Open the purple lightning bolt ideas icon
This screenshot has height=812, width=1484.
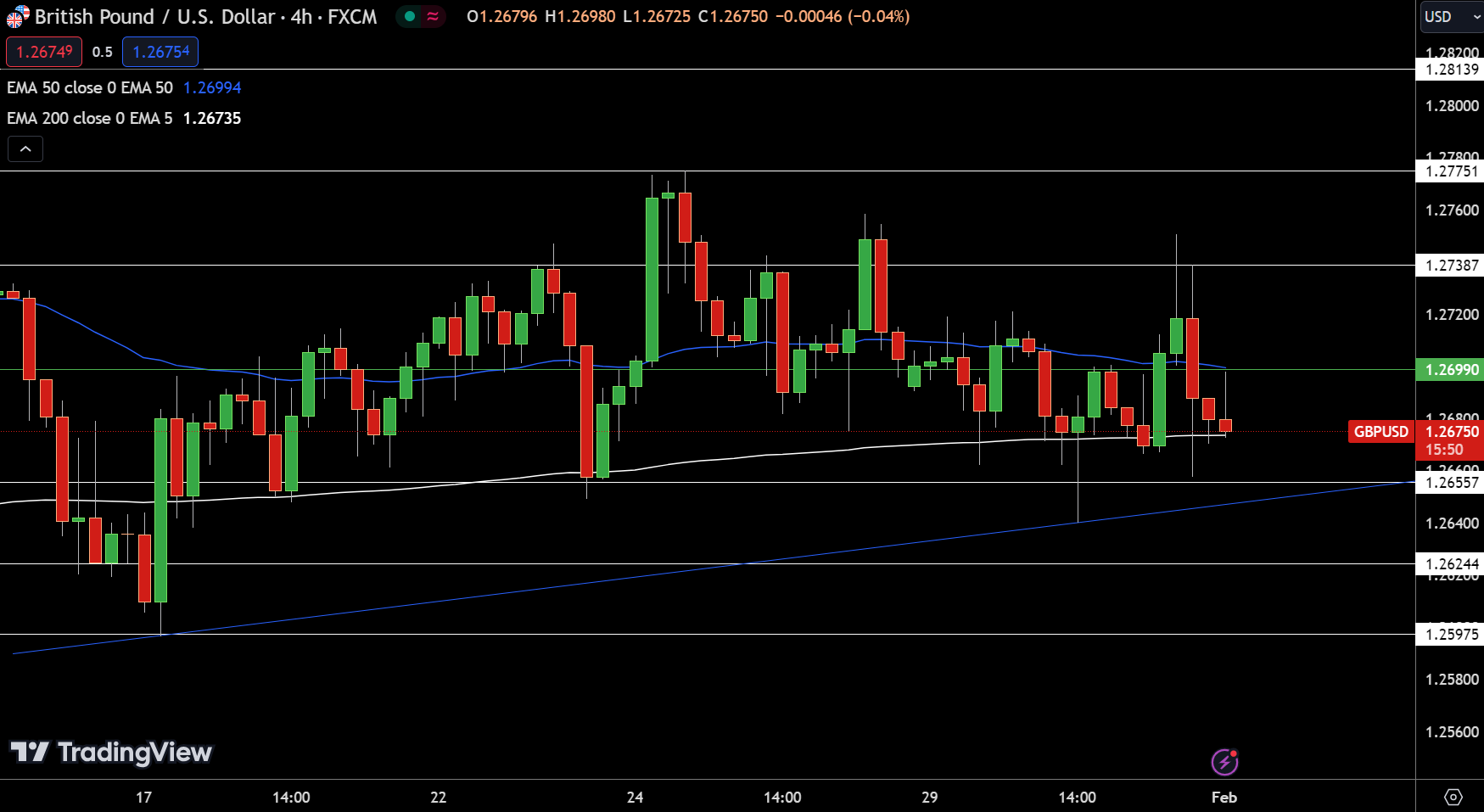1224,762
